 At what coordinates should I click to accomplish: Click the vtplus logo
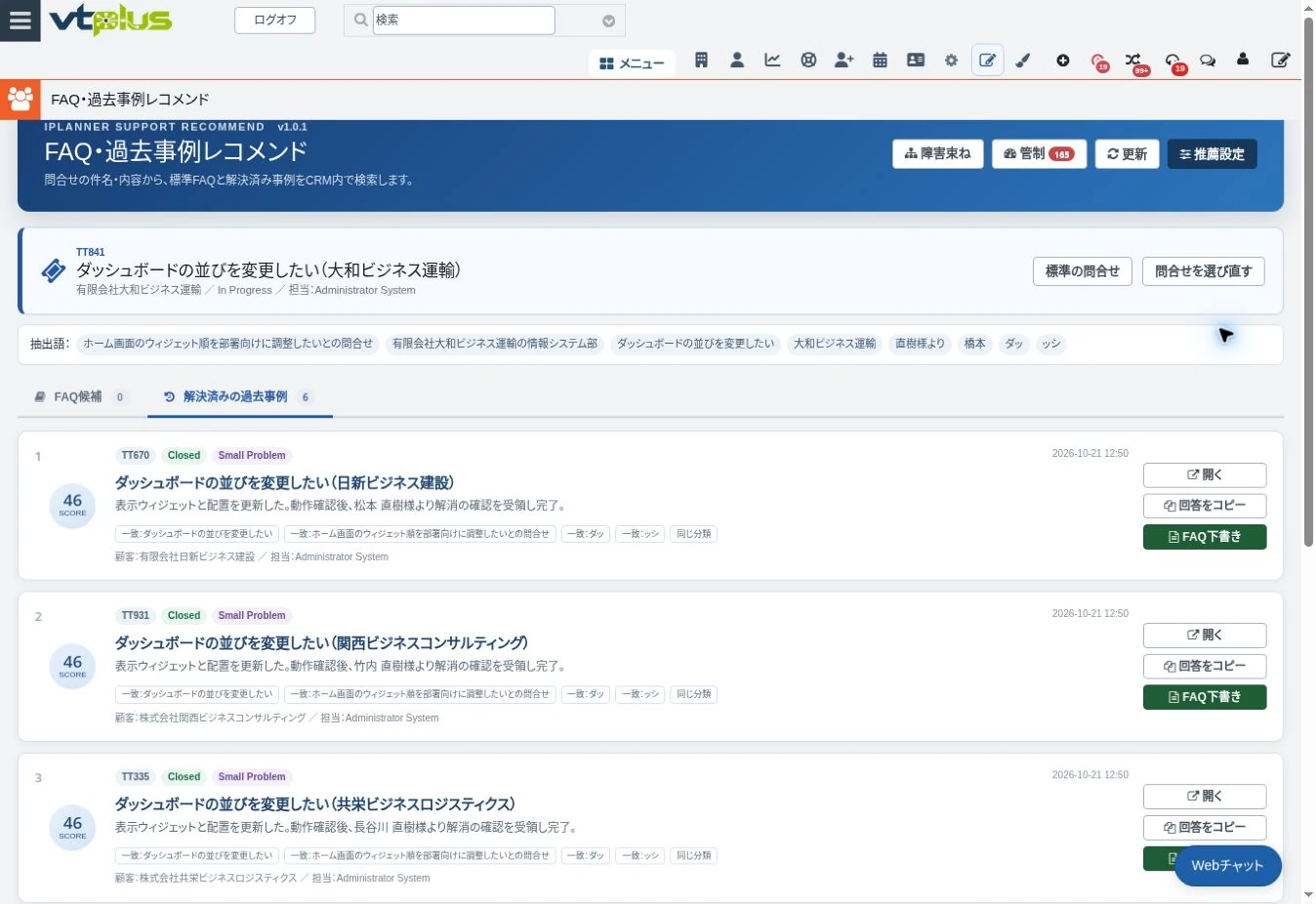click(x=110, y=20)
